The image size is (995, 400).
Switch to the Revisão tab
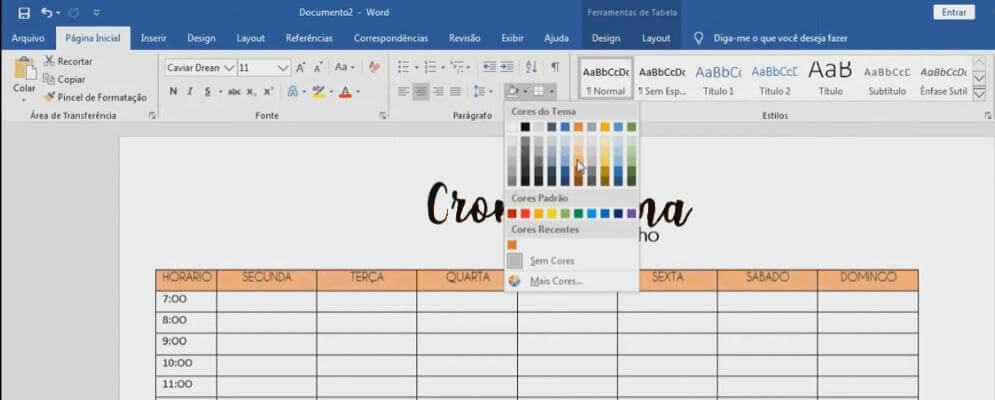tap(465, 38)
